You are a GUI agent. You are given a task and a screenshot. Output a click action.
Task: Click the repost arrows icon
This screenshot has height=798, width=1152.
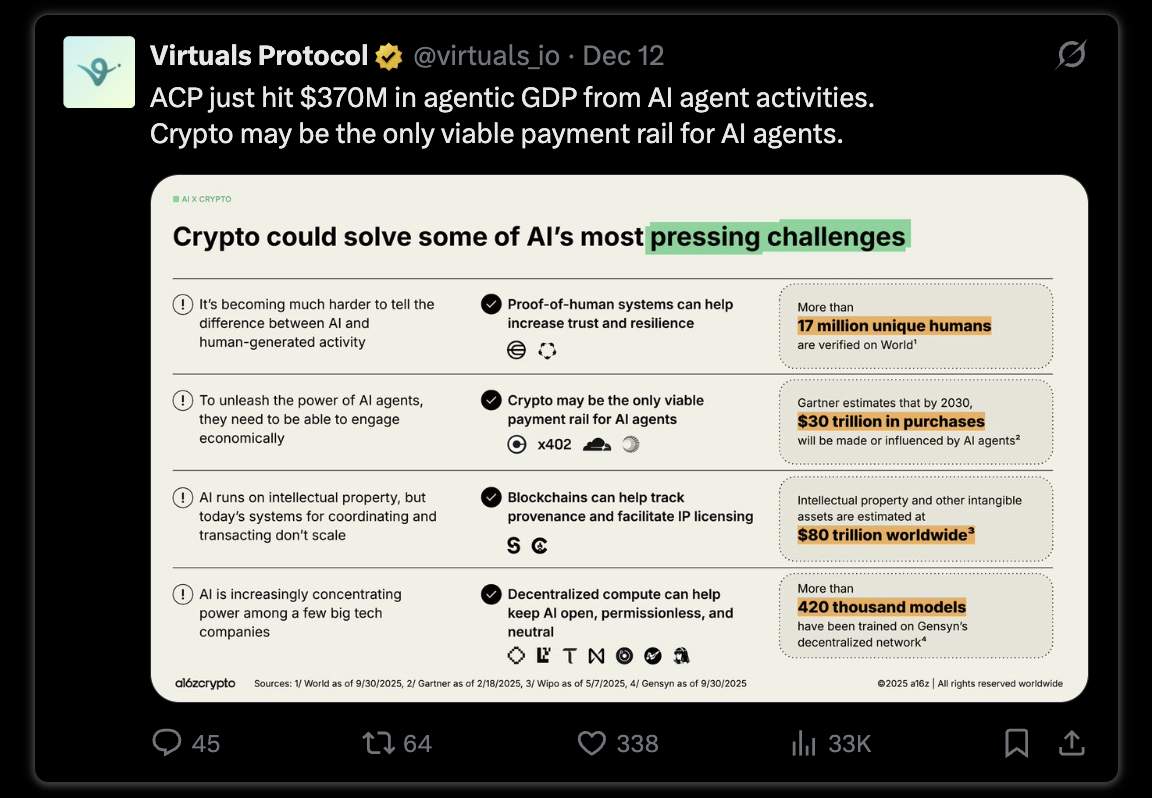(x=378, y=743)
